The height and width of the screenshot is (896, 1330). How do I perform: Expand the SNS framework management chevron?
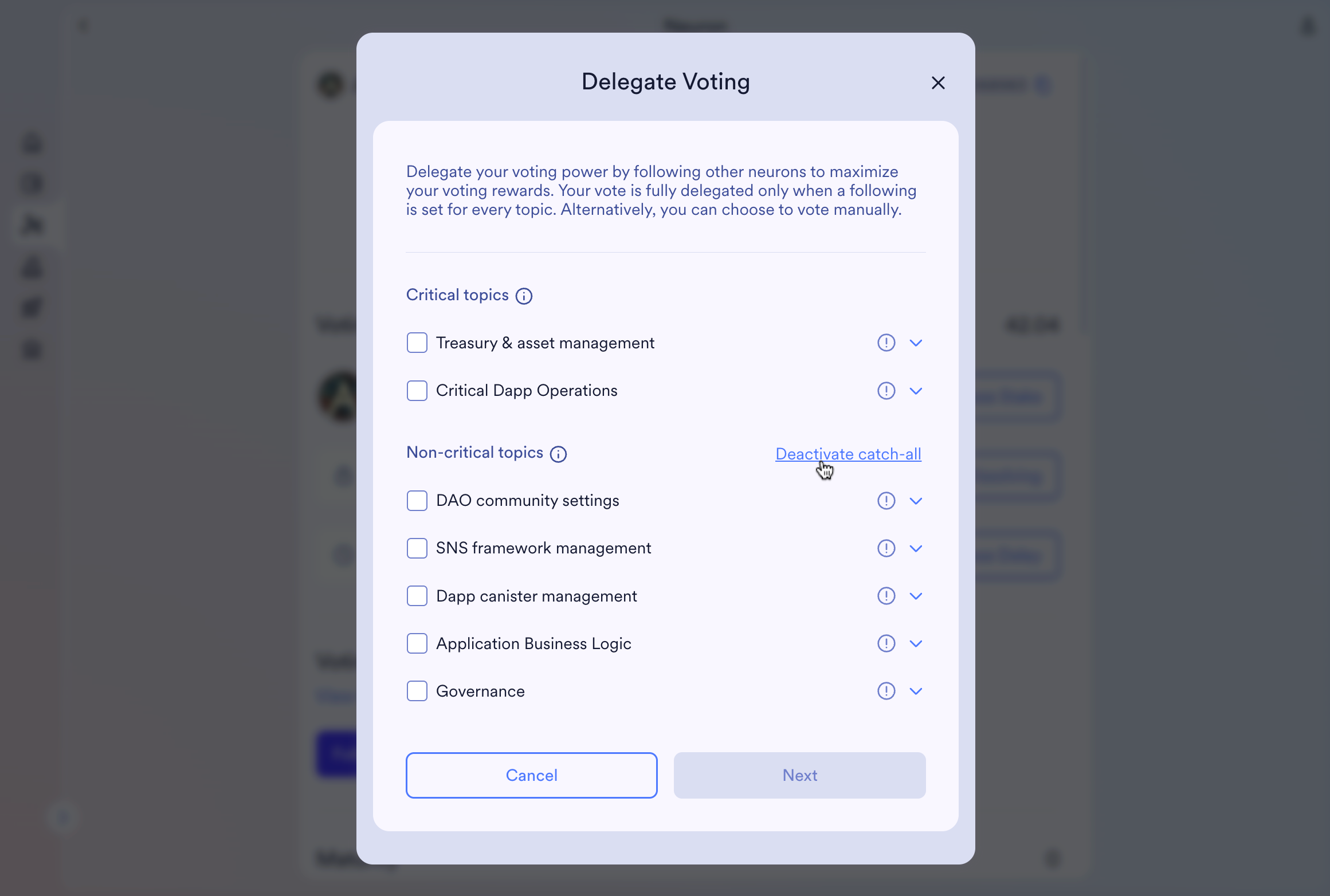click(916, 548)
